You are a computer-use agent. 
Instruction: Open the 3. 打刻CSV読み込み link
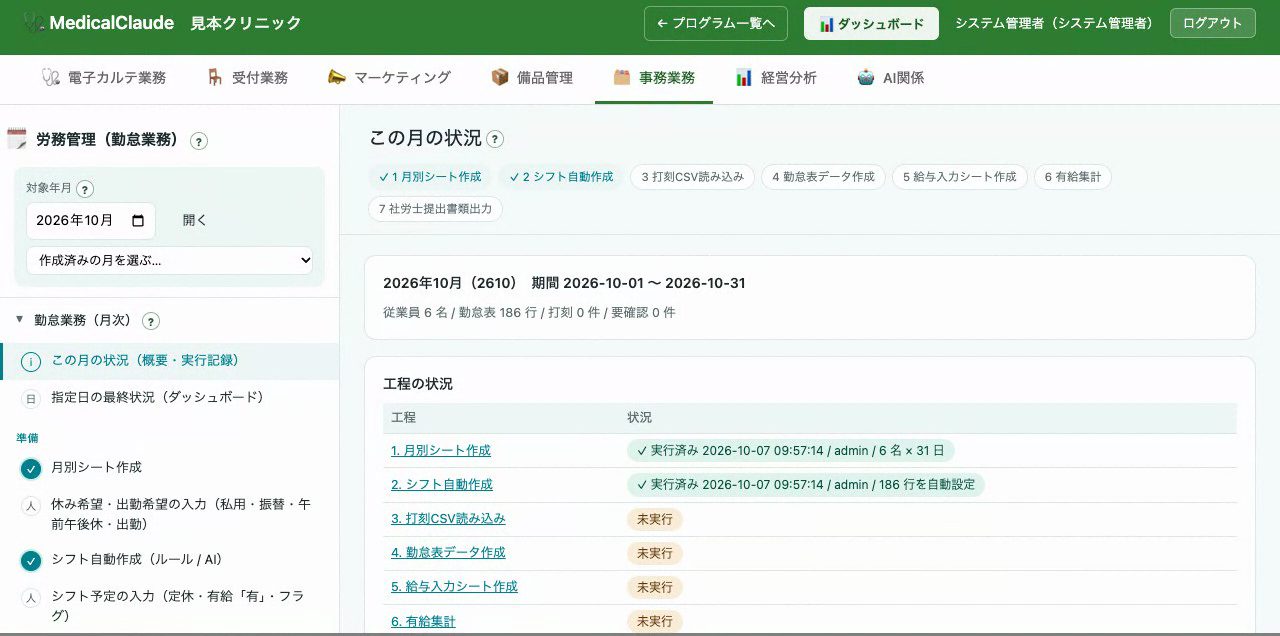pyautogui.click(x=448, y=519)
